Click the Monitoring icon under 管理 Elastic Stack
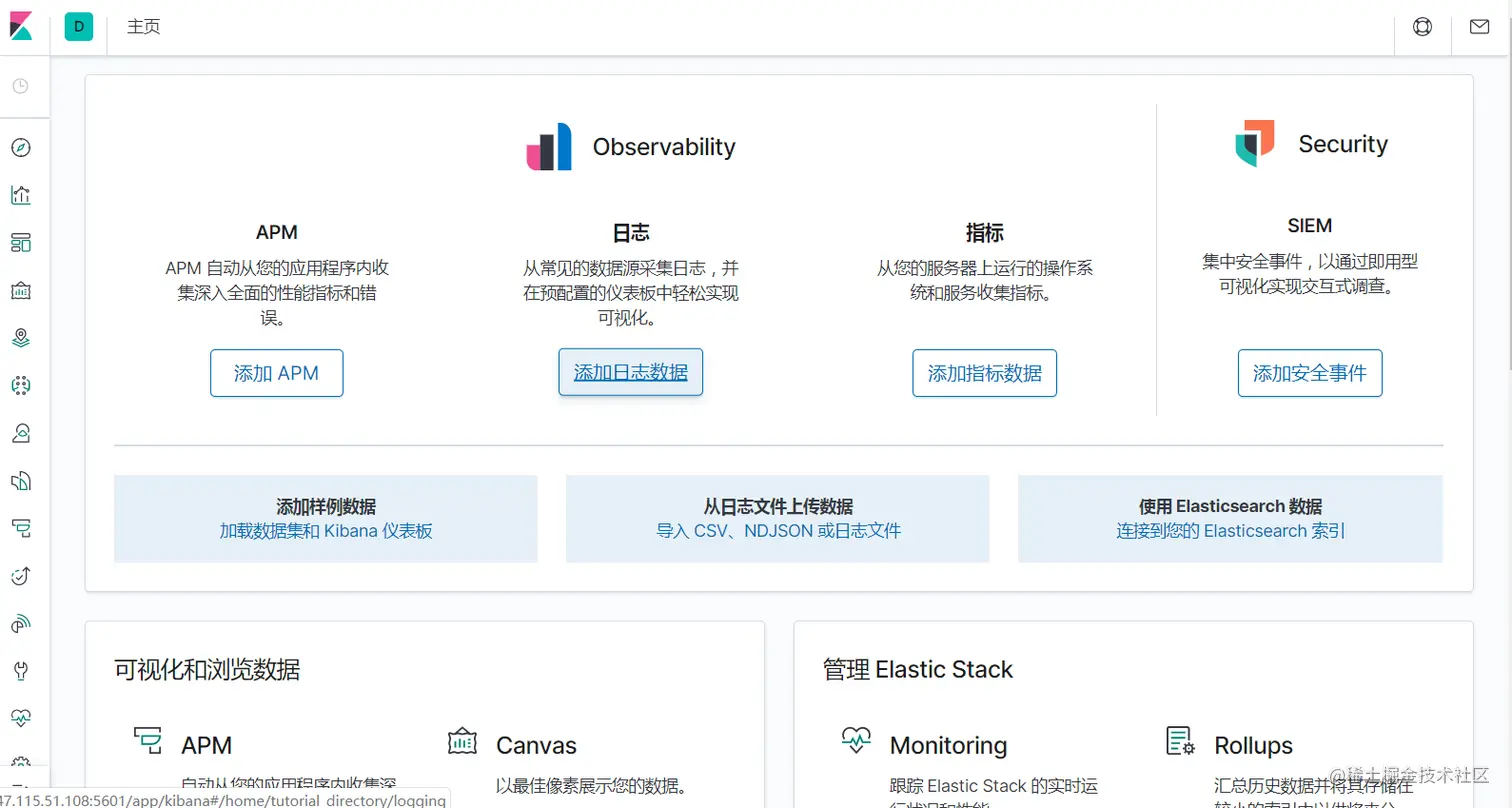 coord(856,740)
